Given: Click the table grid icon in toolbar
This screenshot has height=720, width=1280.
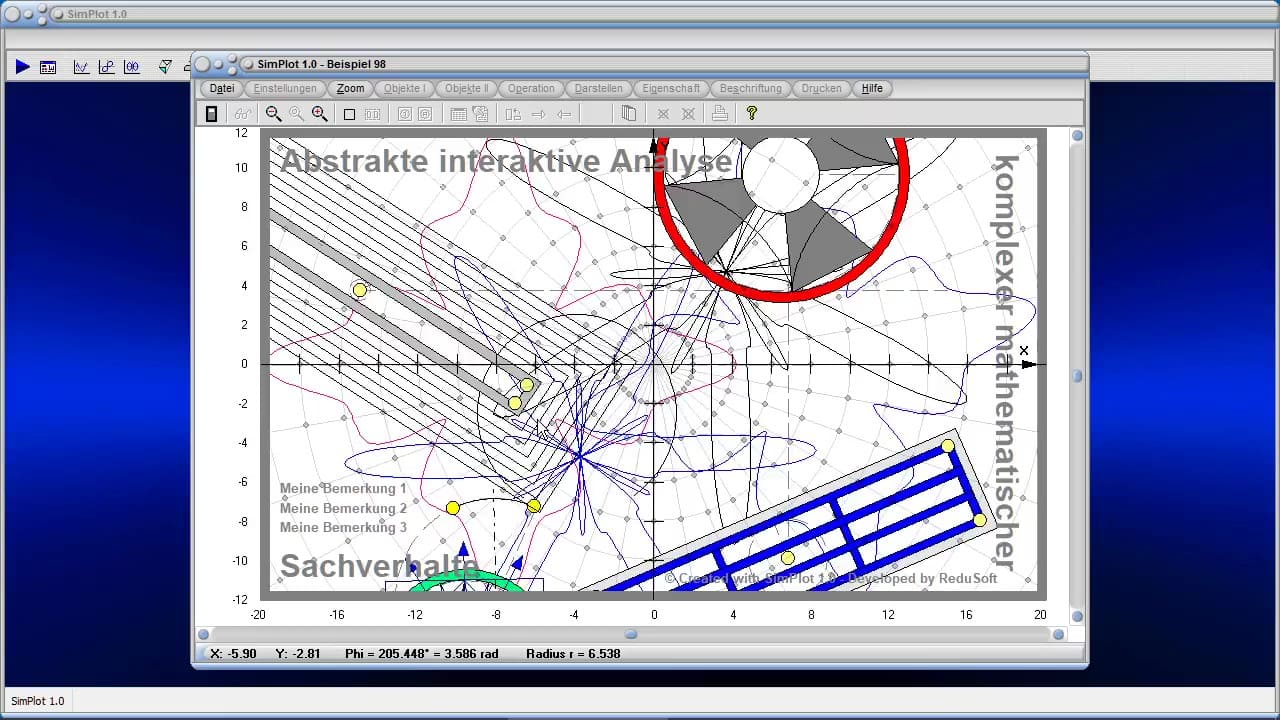Looking at the screenshot, I should point(458,115).
